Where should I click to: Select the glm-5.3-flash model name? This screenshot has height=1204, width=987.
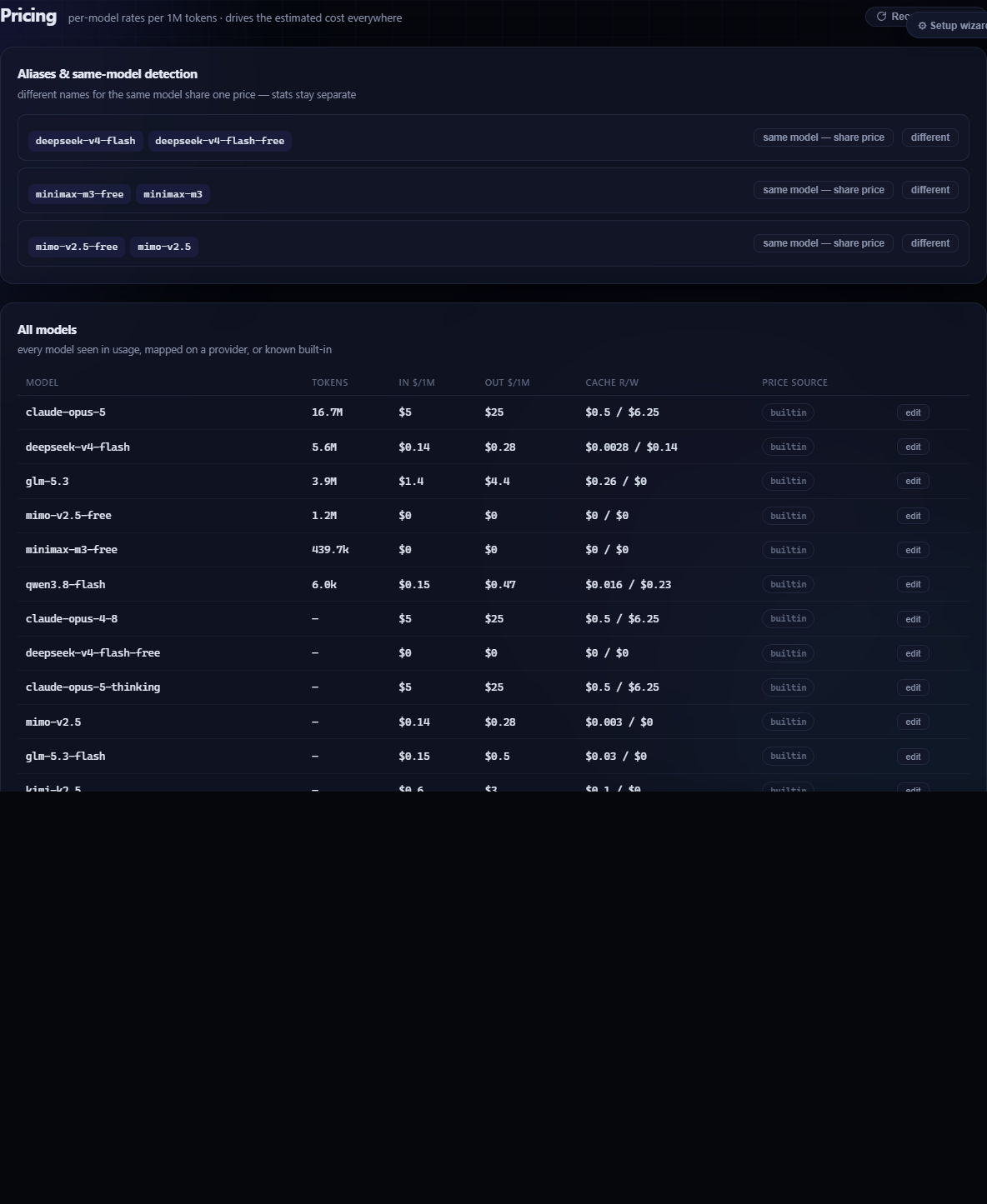click(x=66, y=756)
